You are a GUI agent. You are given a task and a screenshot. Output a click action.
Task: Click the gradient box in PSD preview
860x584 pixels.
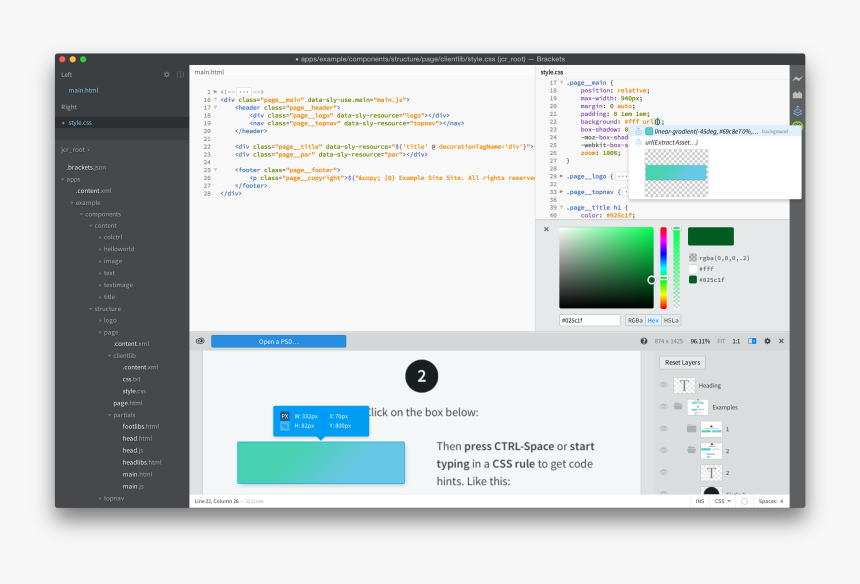(x=321, y=463)
